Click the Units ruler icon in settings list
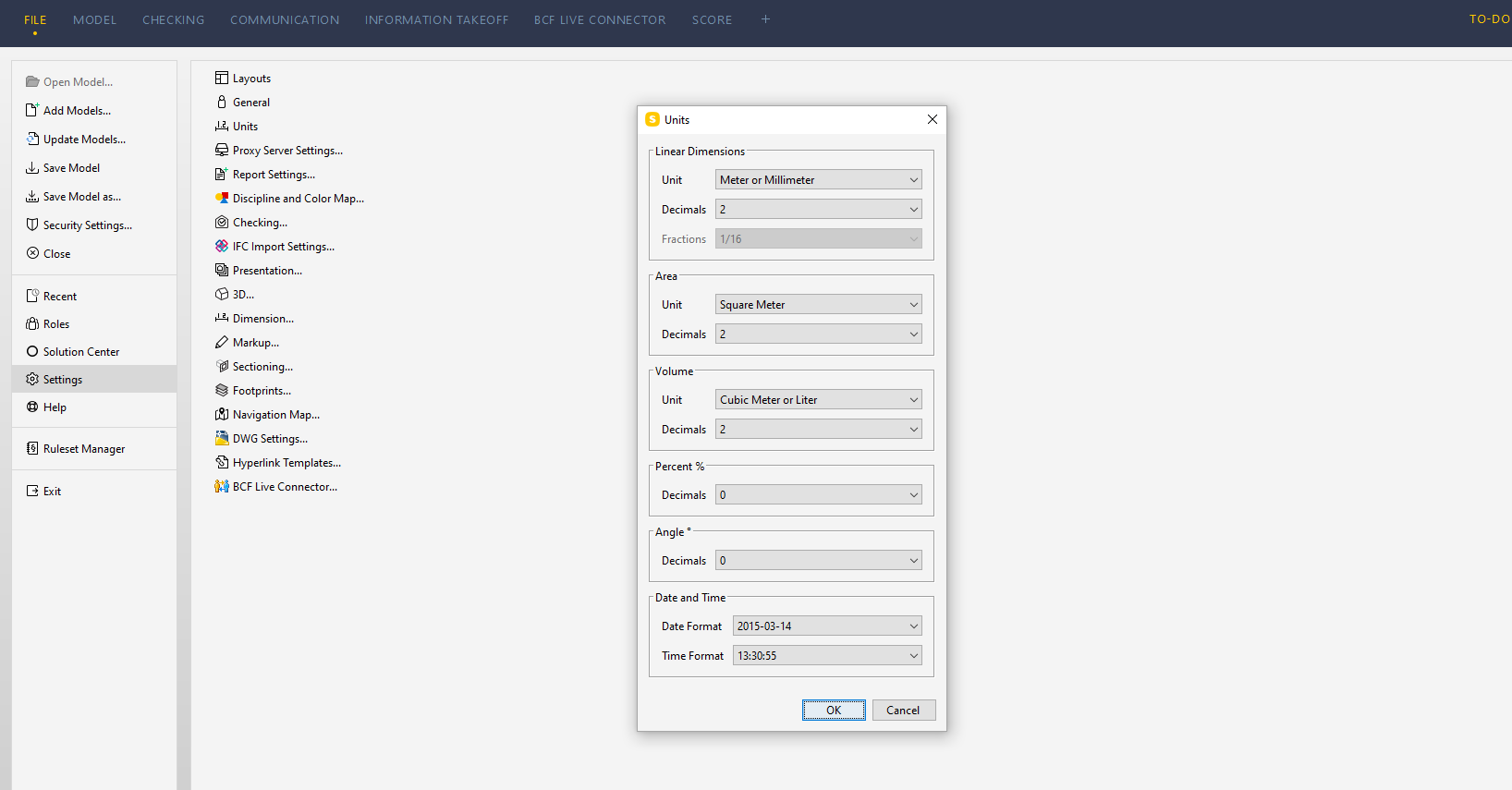1512x790 pixels. (x=222, y=126)
